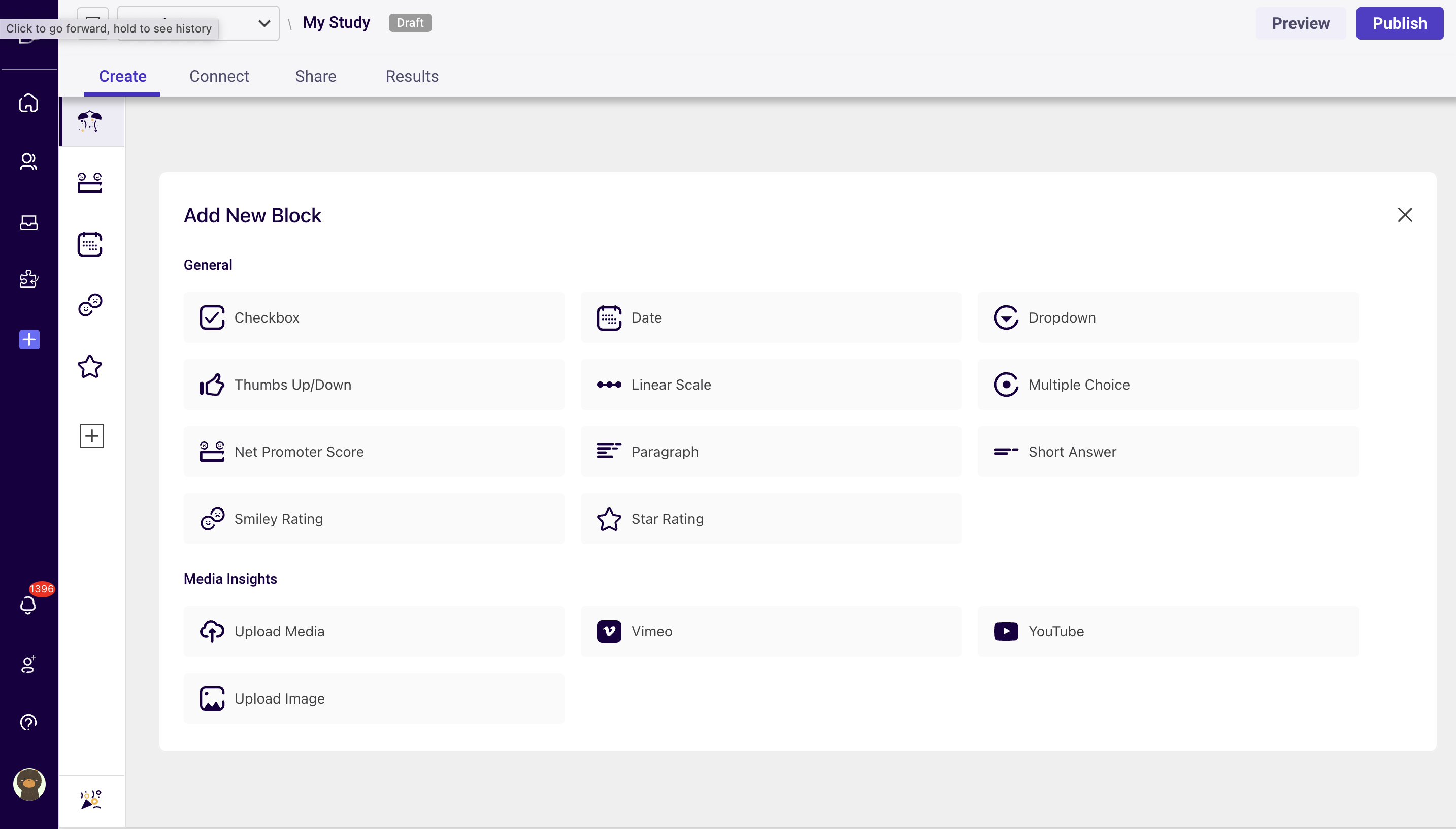Add a Linear Scale block

tap(771, 385)
